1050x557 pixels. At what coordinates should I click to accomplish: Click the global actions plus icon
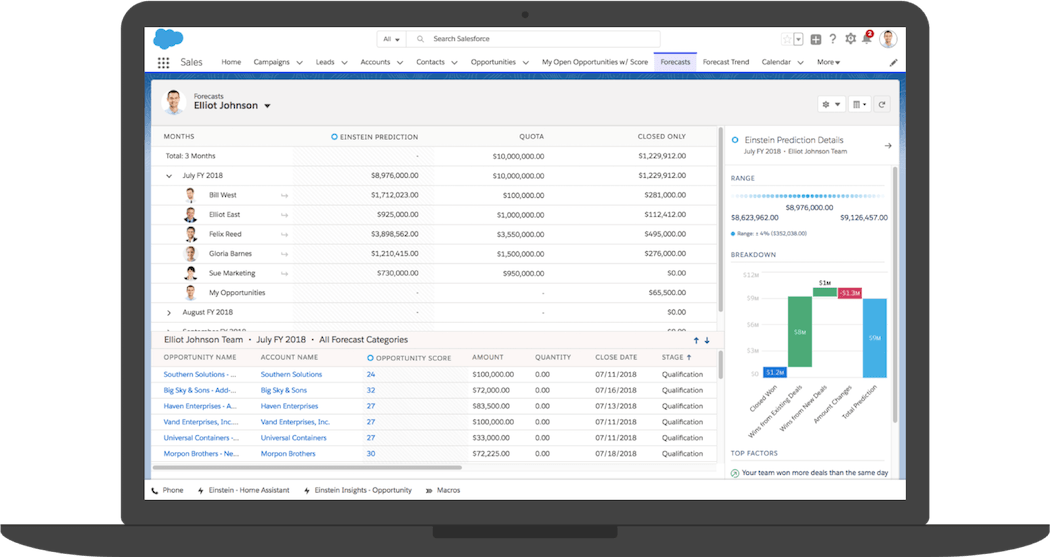(816, 39)
